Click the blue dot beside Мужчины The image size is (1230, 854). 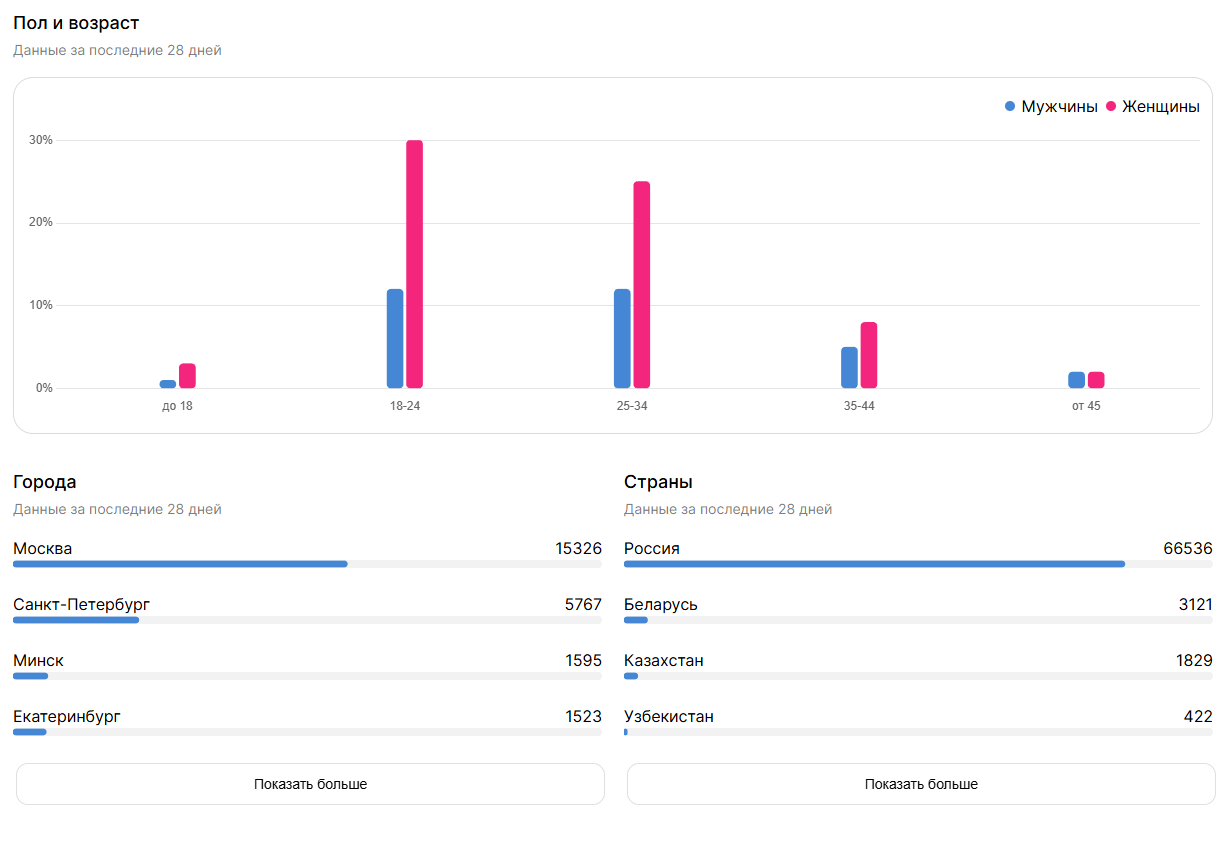[x=1010, y=107]
